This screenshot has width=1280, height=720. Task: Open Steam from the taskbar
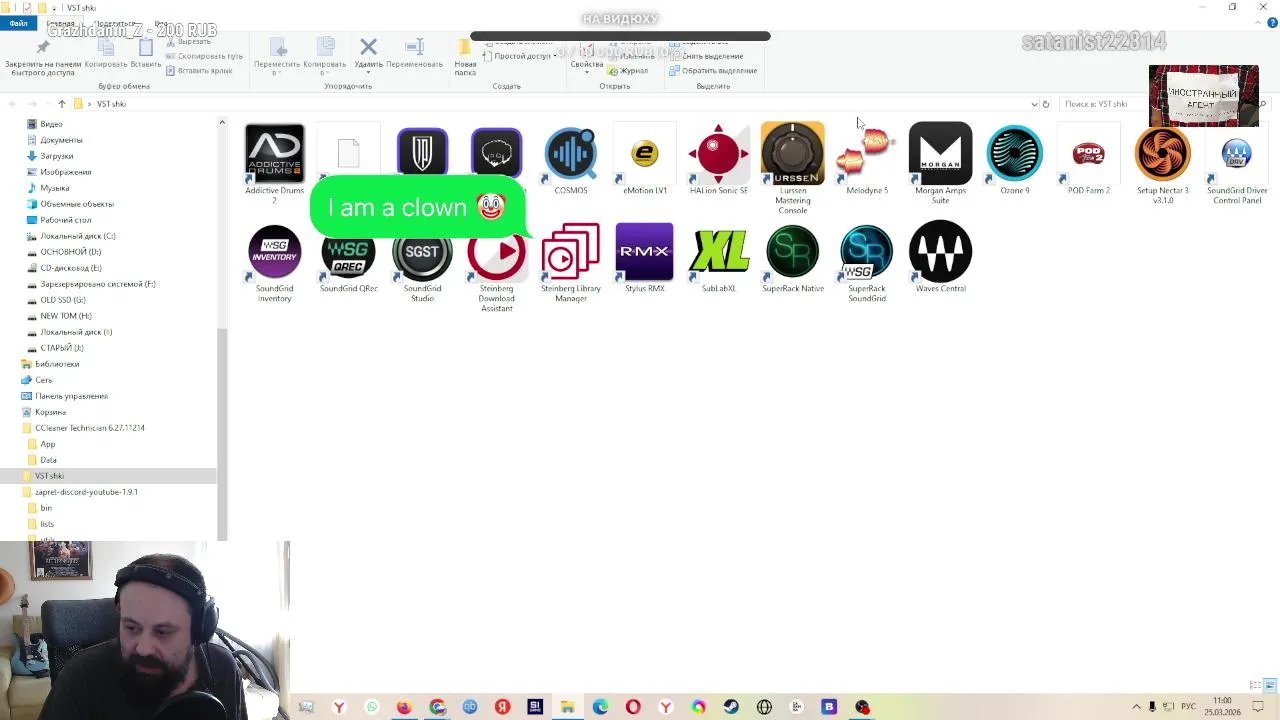pos(731,707)
